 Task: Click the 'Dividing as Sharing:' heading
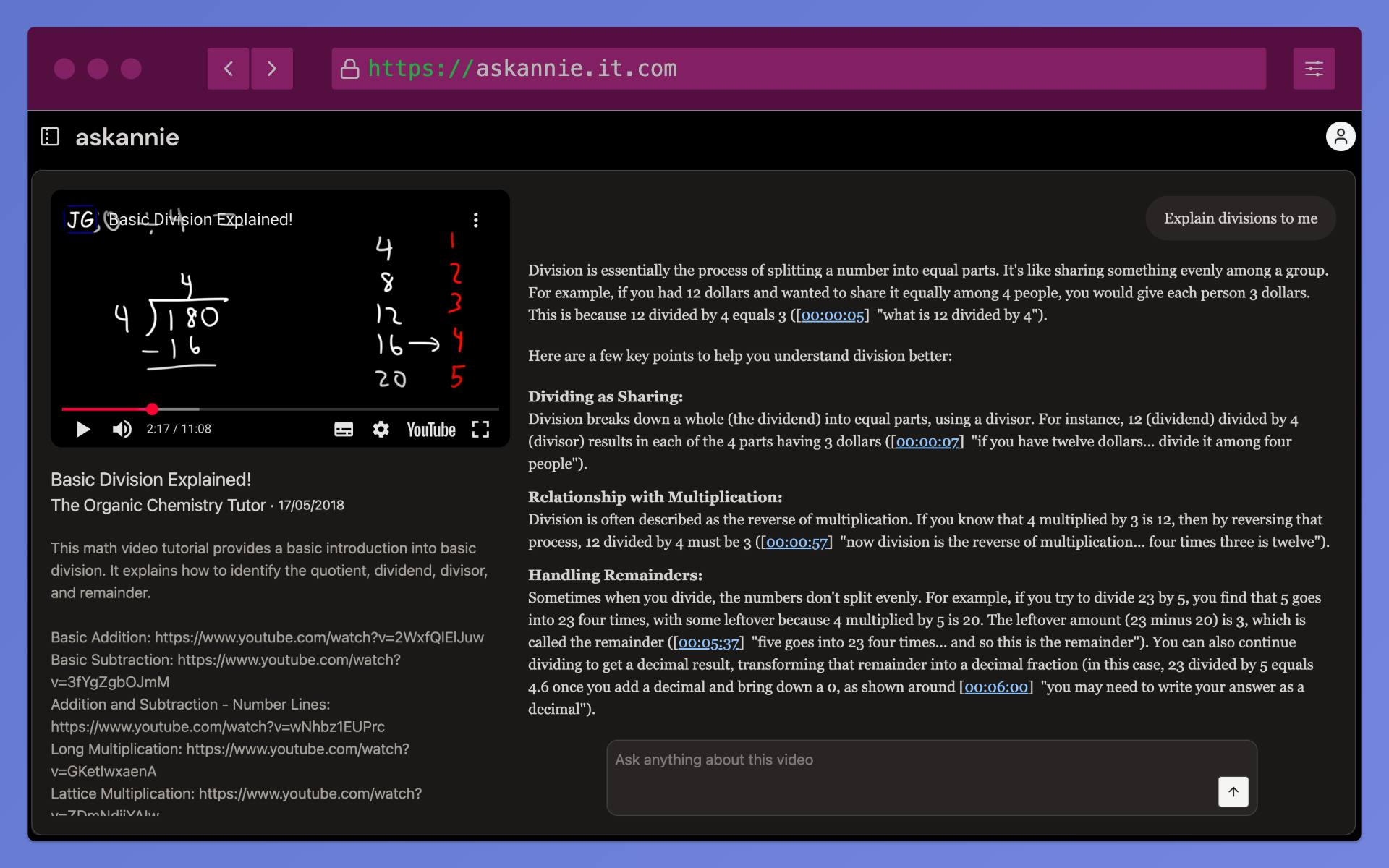[x=606, y=397]
